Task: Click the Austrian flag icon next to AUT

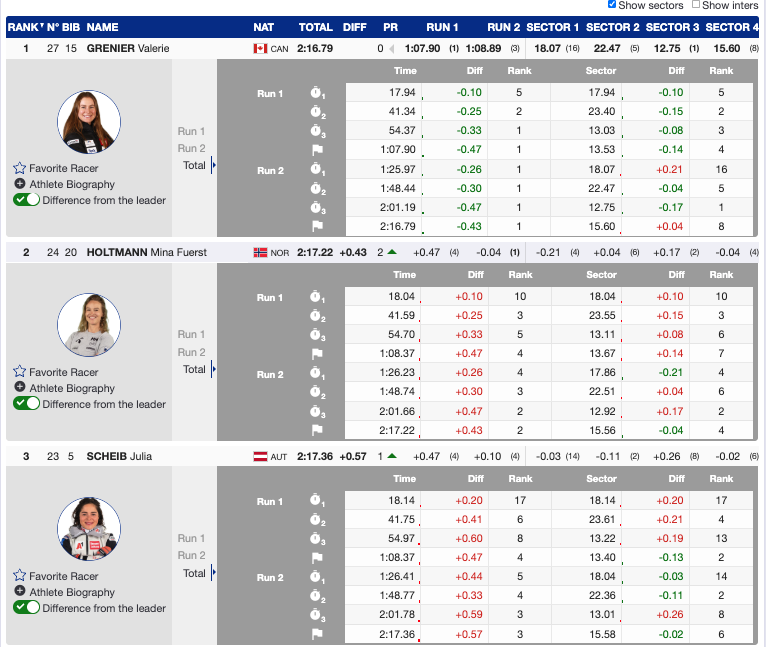Action: (261, 456)
